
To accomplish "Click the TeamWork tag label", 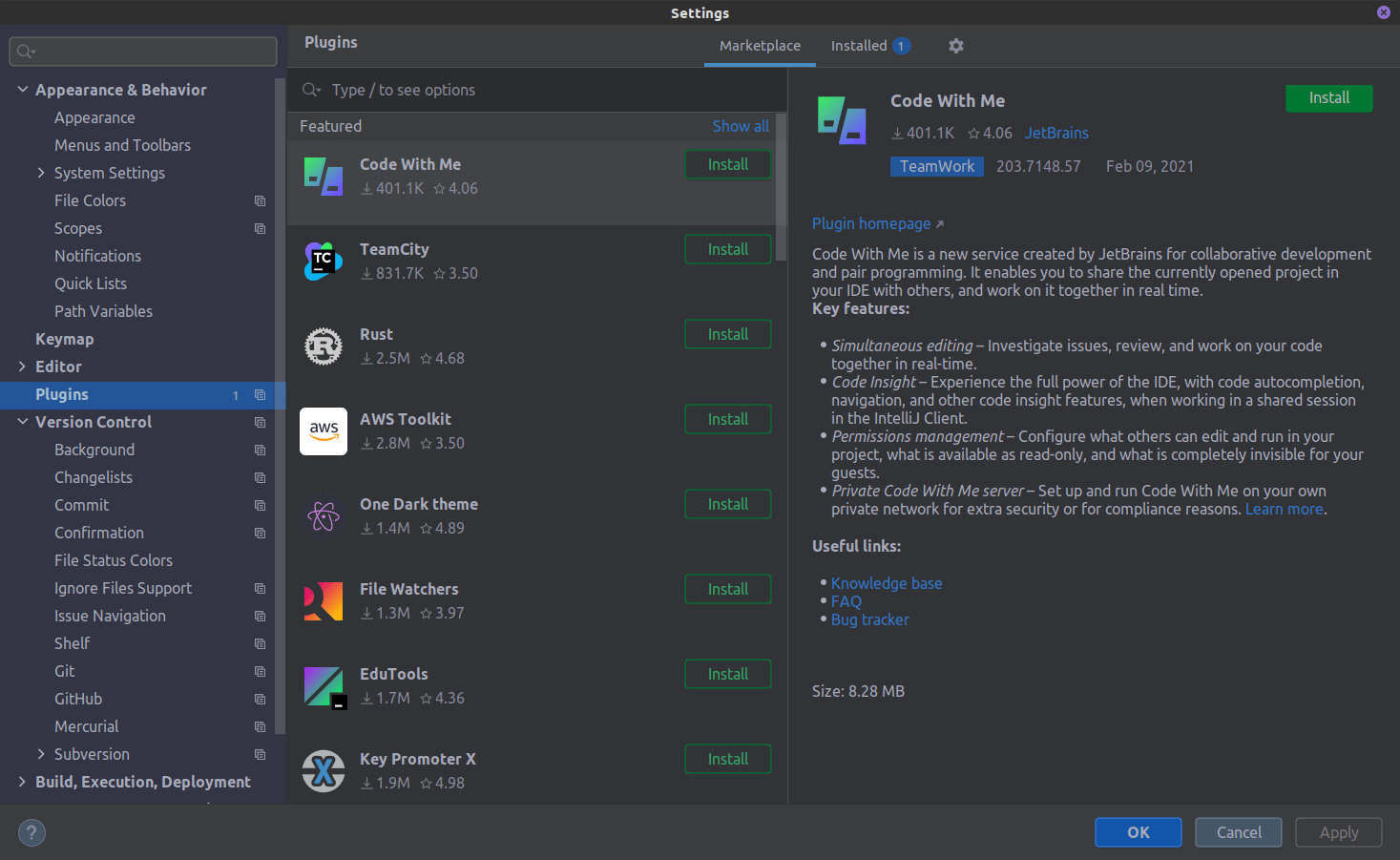I will (x=937, y=166).
